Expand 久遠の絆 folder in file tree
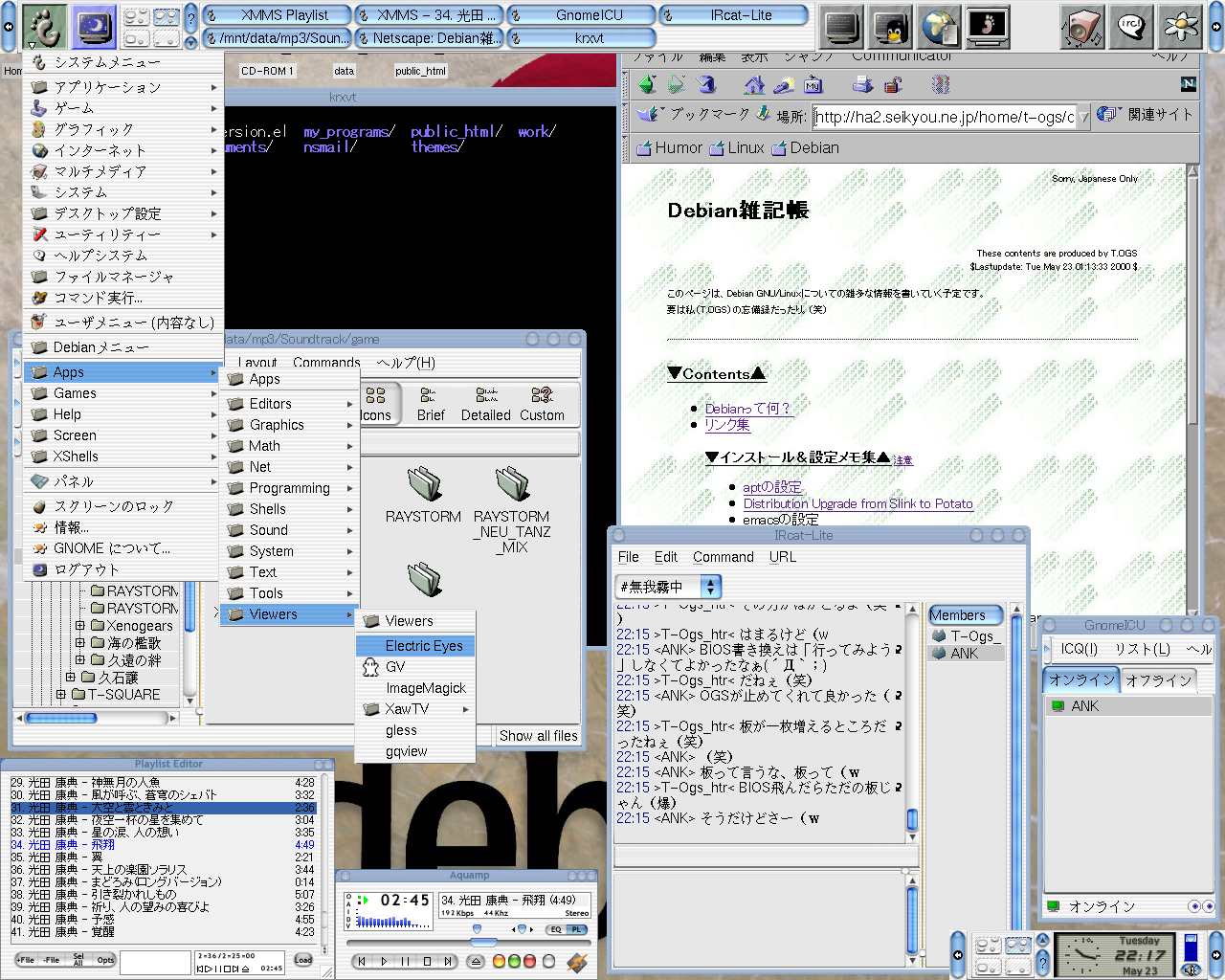Screen dimensions: 1225x980 pyautogui.click(x=80, y=660)
